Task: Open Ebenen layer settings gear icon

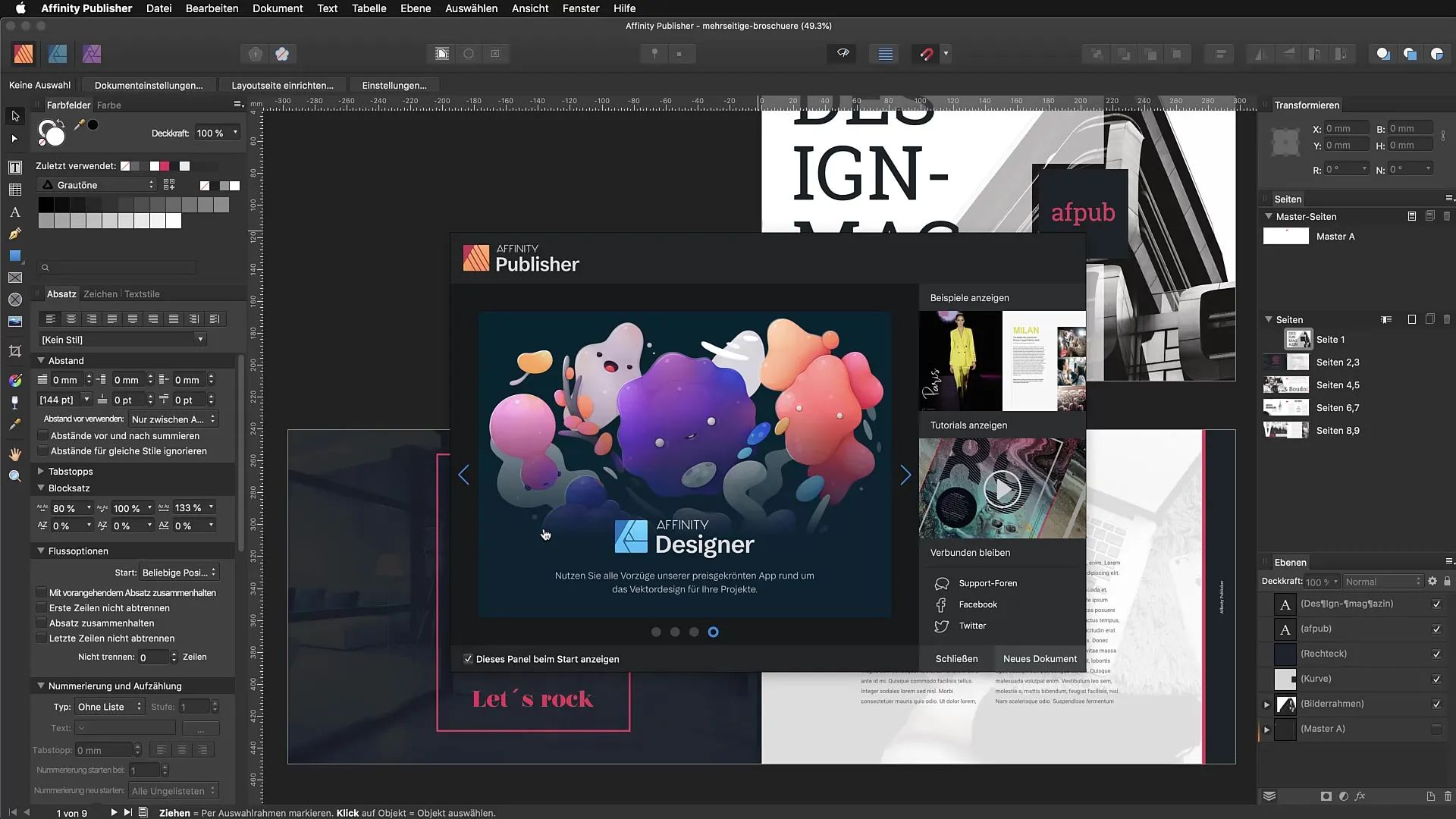Action: [x=1432, y=582]
